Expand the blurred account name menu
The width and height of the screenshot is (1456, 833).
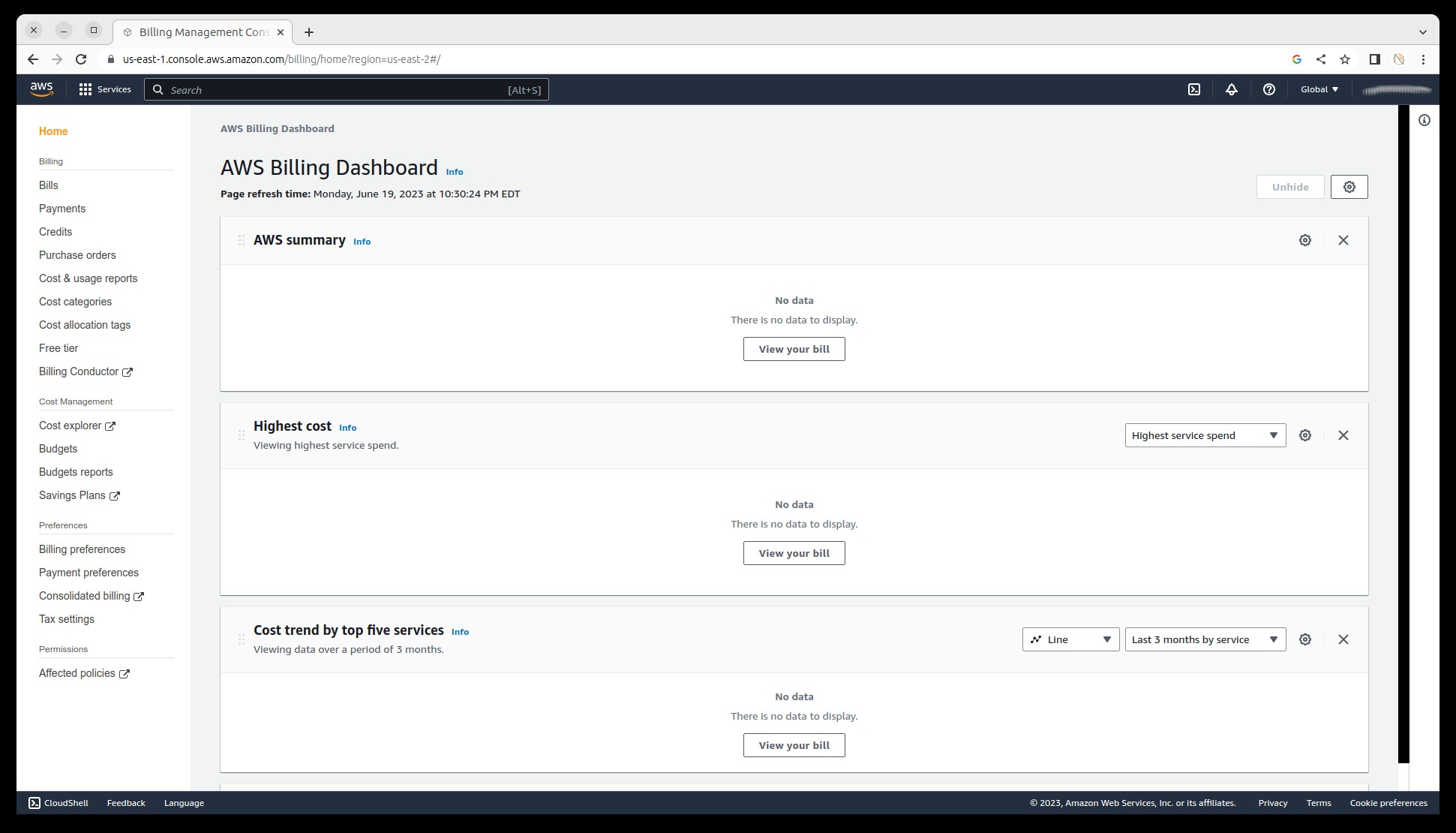(1397, 90)
